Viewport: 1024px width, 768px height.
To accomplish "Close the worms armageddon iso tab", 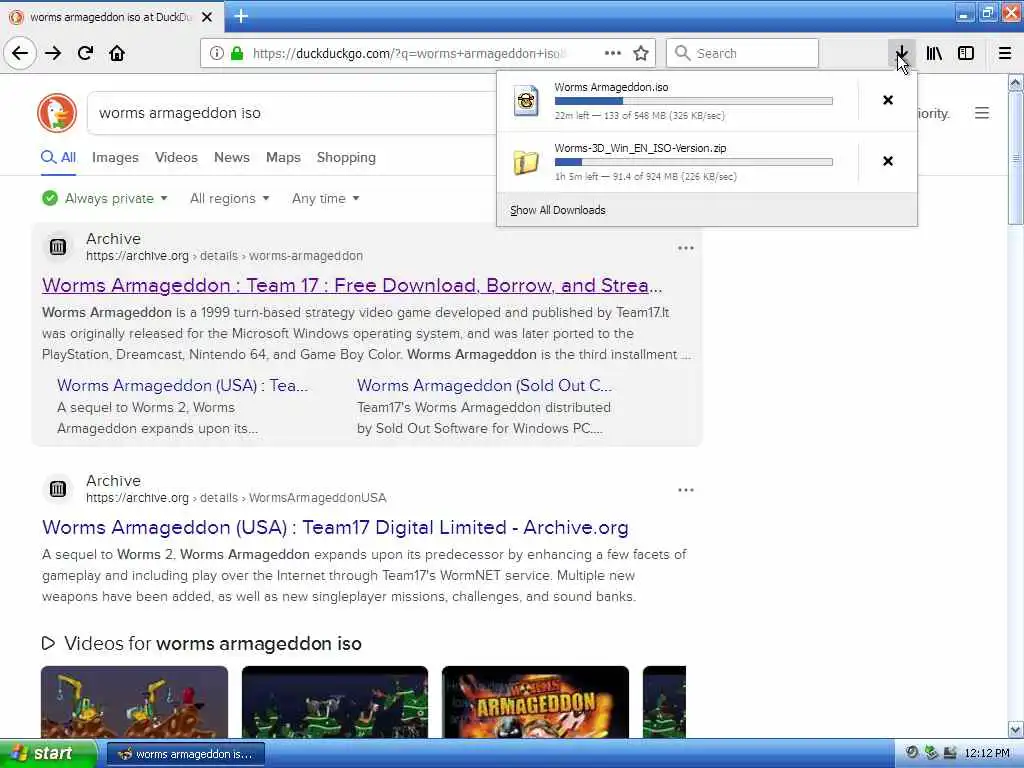I will [207, 17].
